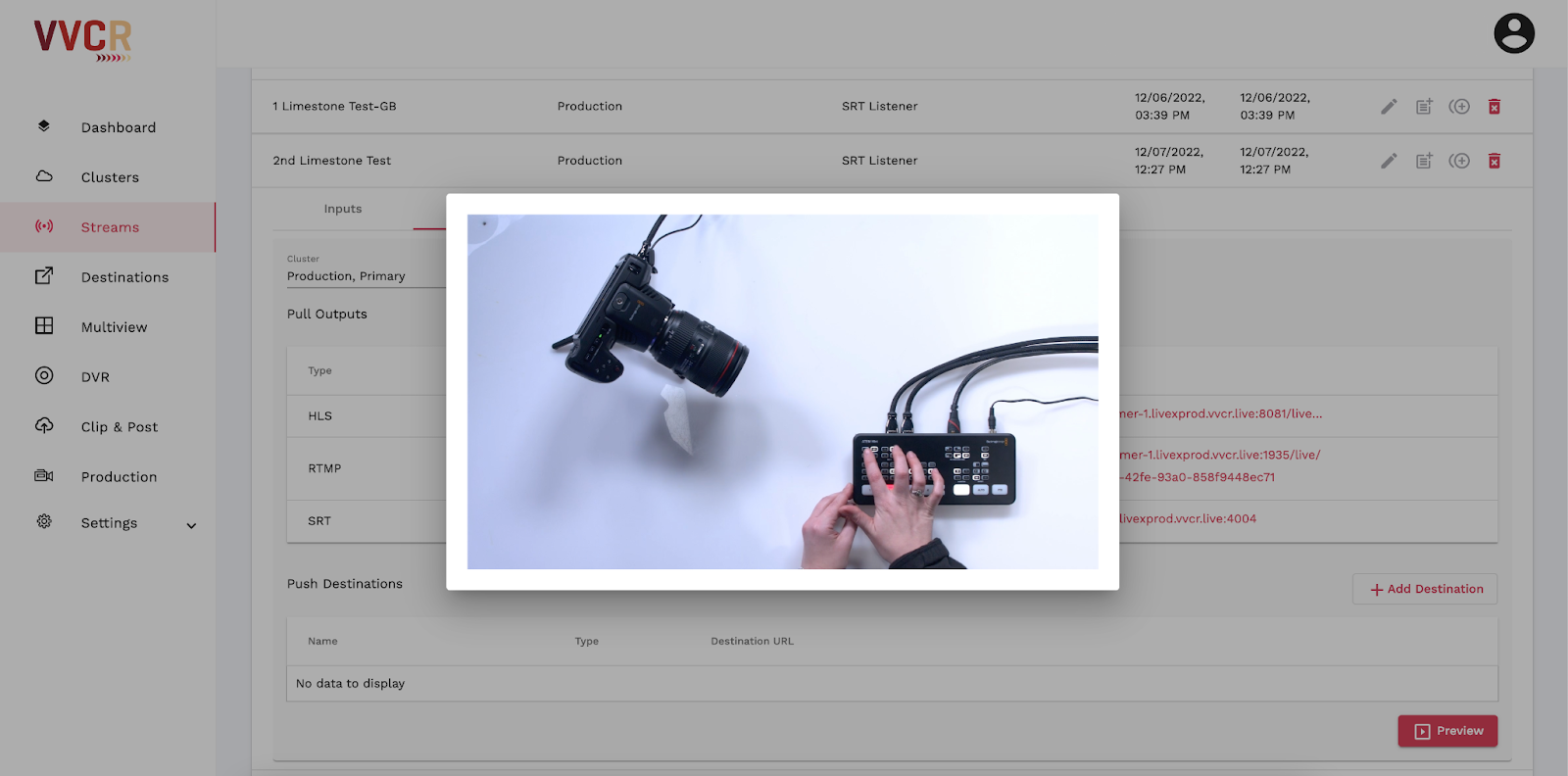Click the Push Destinations heading

tap(345, 584)
